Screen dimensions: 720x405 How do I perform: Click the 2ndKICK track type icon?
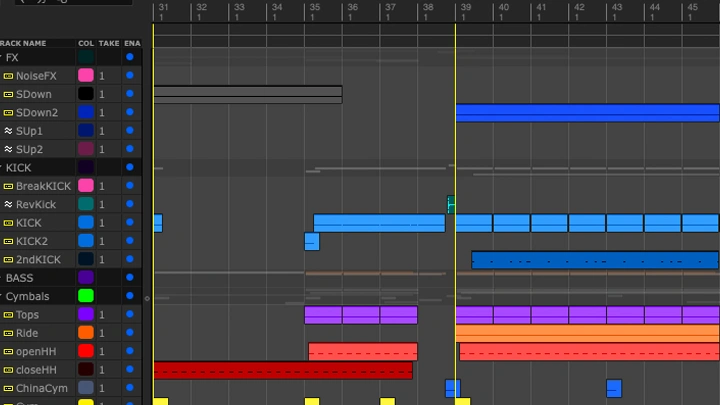point(8,259)
